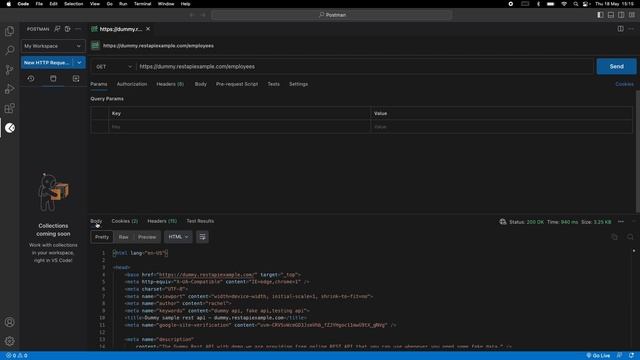Switch to Pretty response view
640x360 pixels.
tap(102, 237)
